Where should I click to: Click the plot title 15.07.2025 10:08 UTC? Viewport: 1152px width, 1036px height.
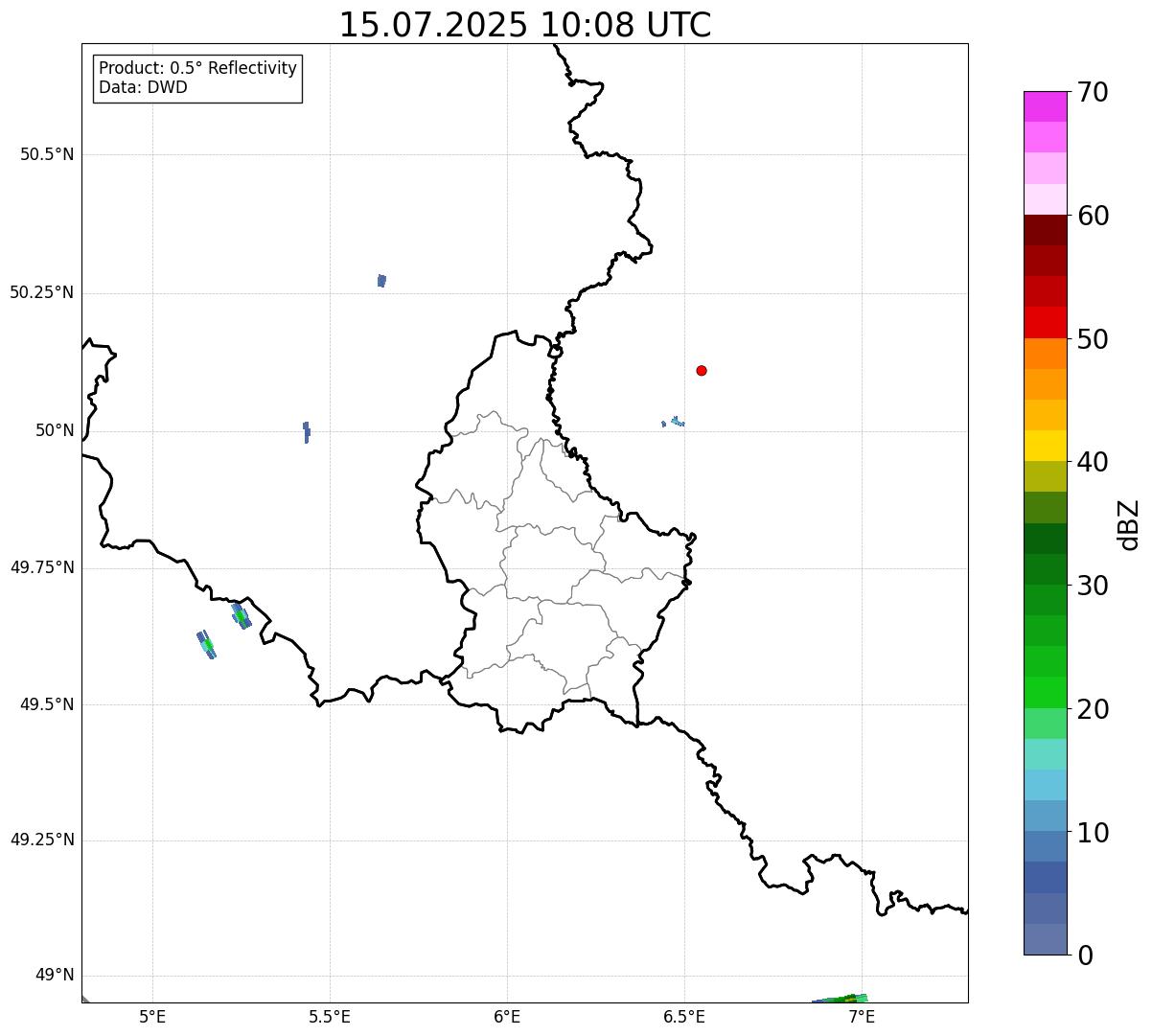pos(525,25)
